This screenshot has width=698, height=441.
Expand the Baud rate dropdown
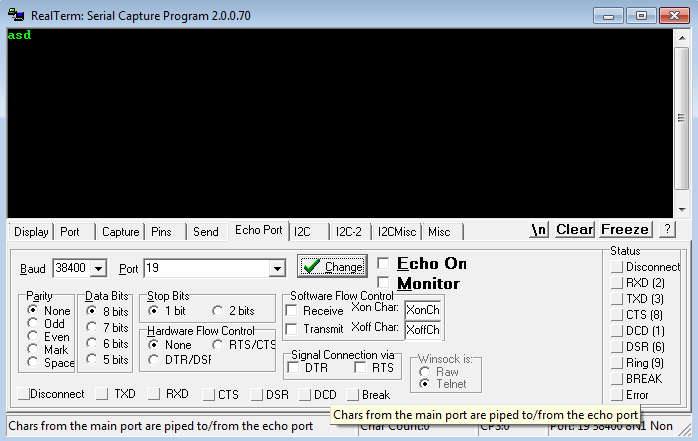click(x=98, y=268)
